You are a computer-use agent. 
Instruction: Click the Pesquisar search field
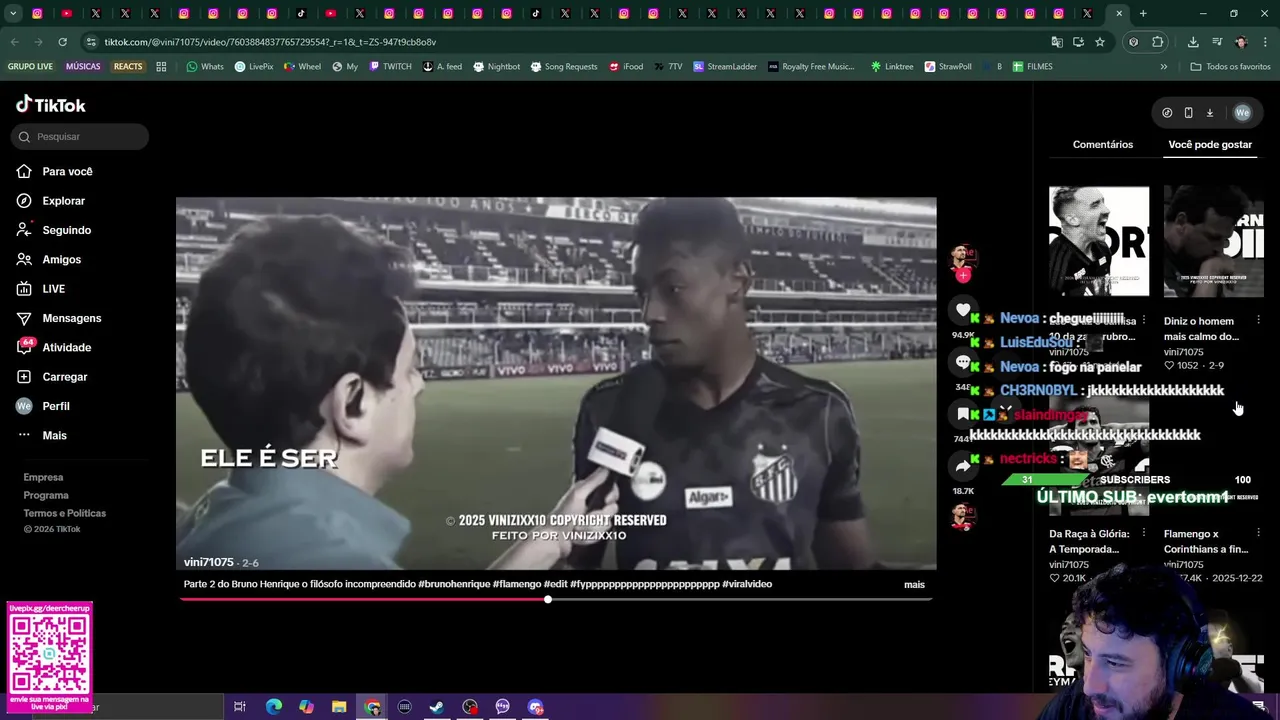(80, 137)
